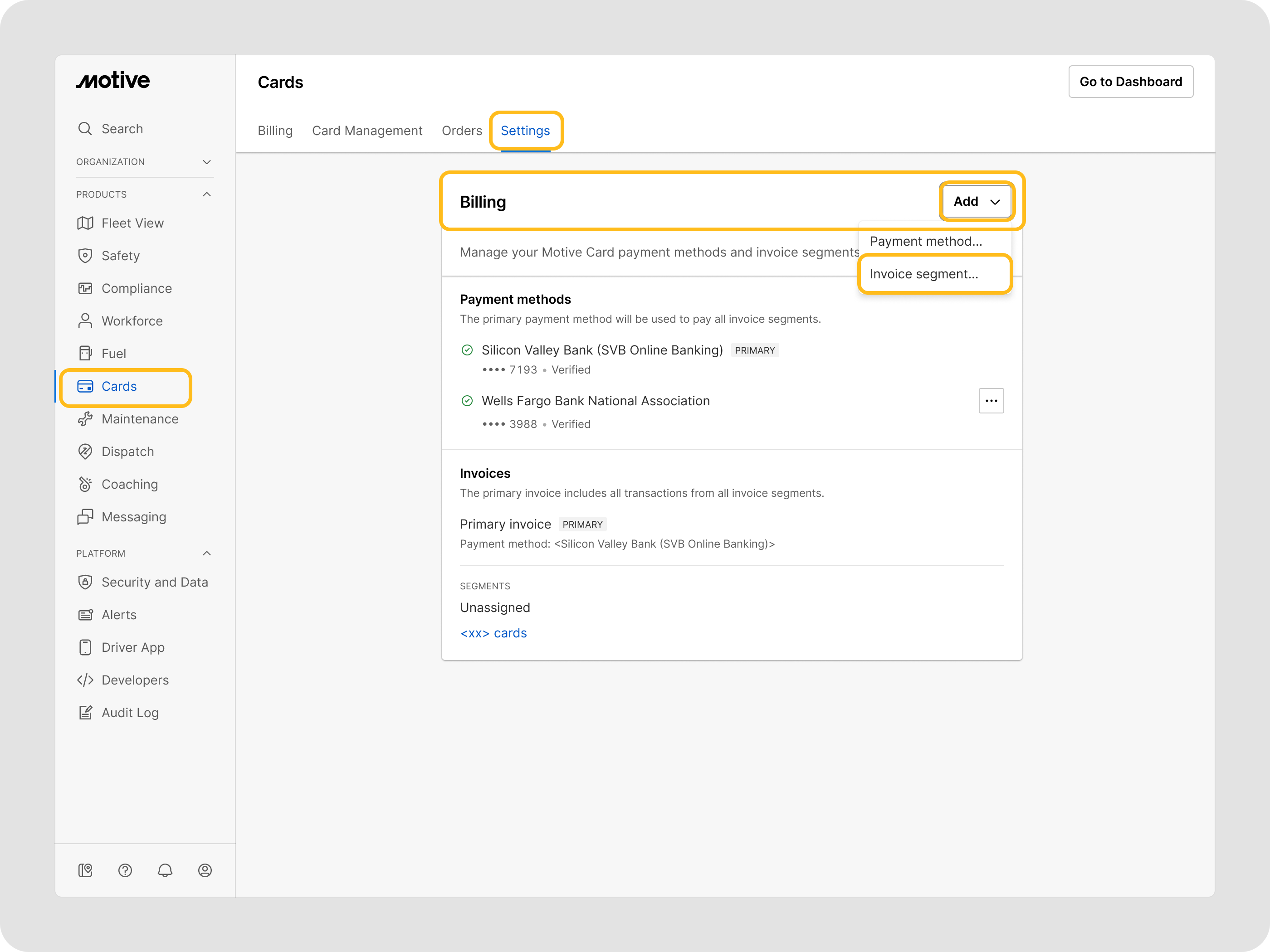Open the Safety shield icon
The height and width of the screenshot is (952, 1270).
(x=85, y=256)
